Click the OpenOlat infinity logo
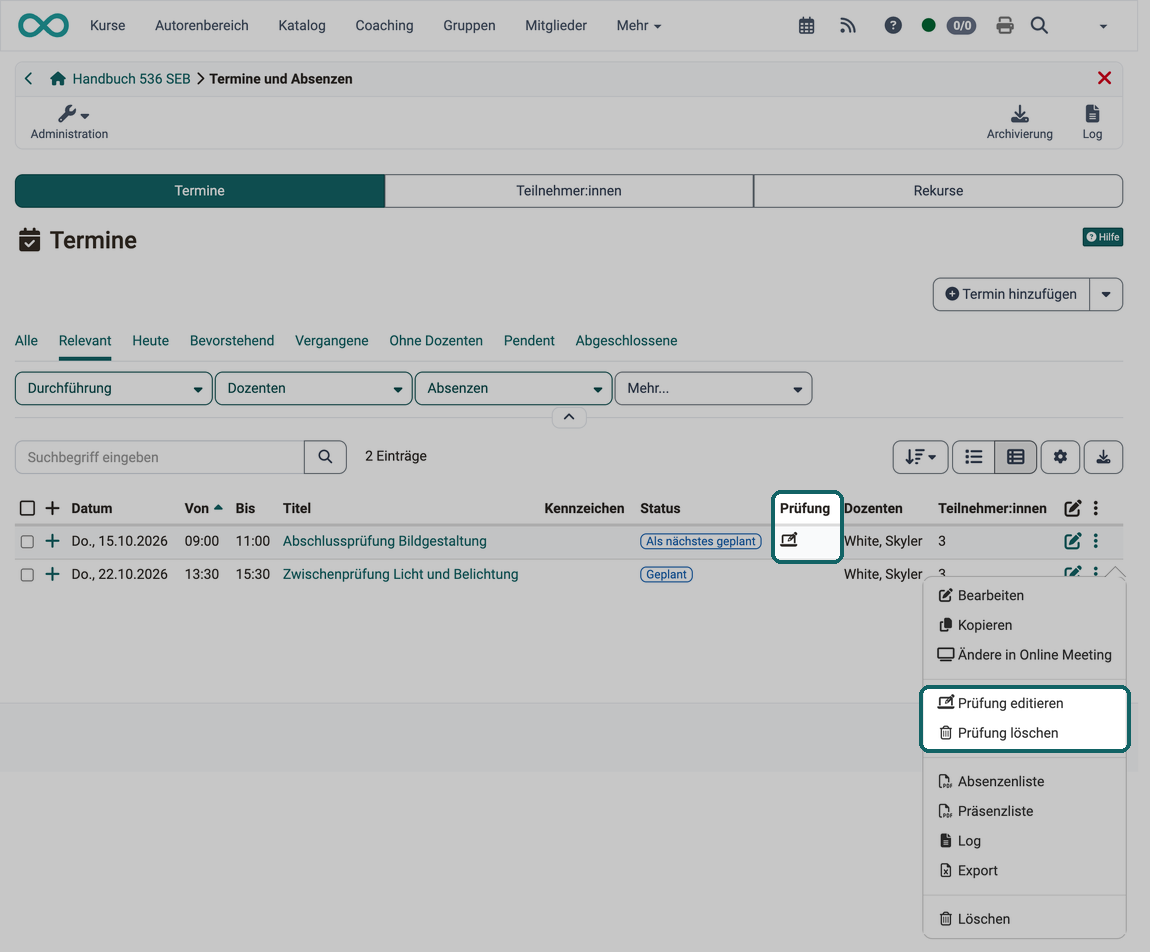Screen dimensions: 1150x952 point(43,25)
